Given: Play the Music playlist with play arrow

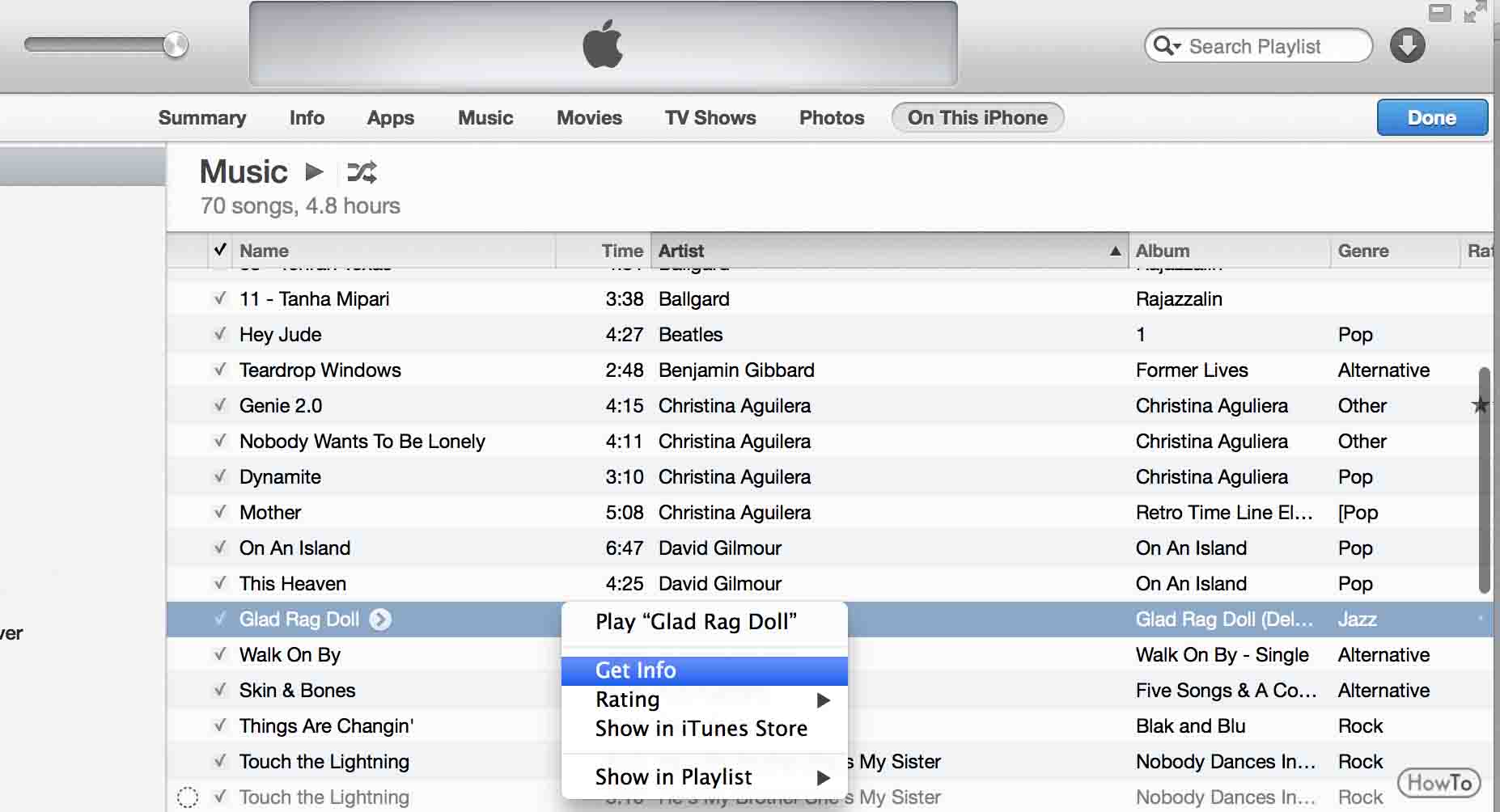Looking at the screenshot, I should [315, 171].
